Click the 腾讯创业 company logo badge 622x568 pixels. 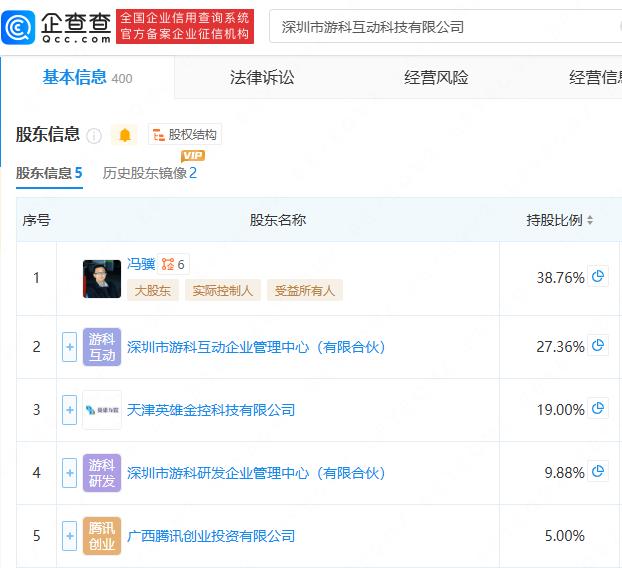102,536
